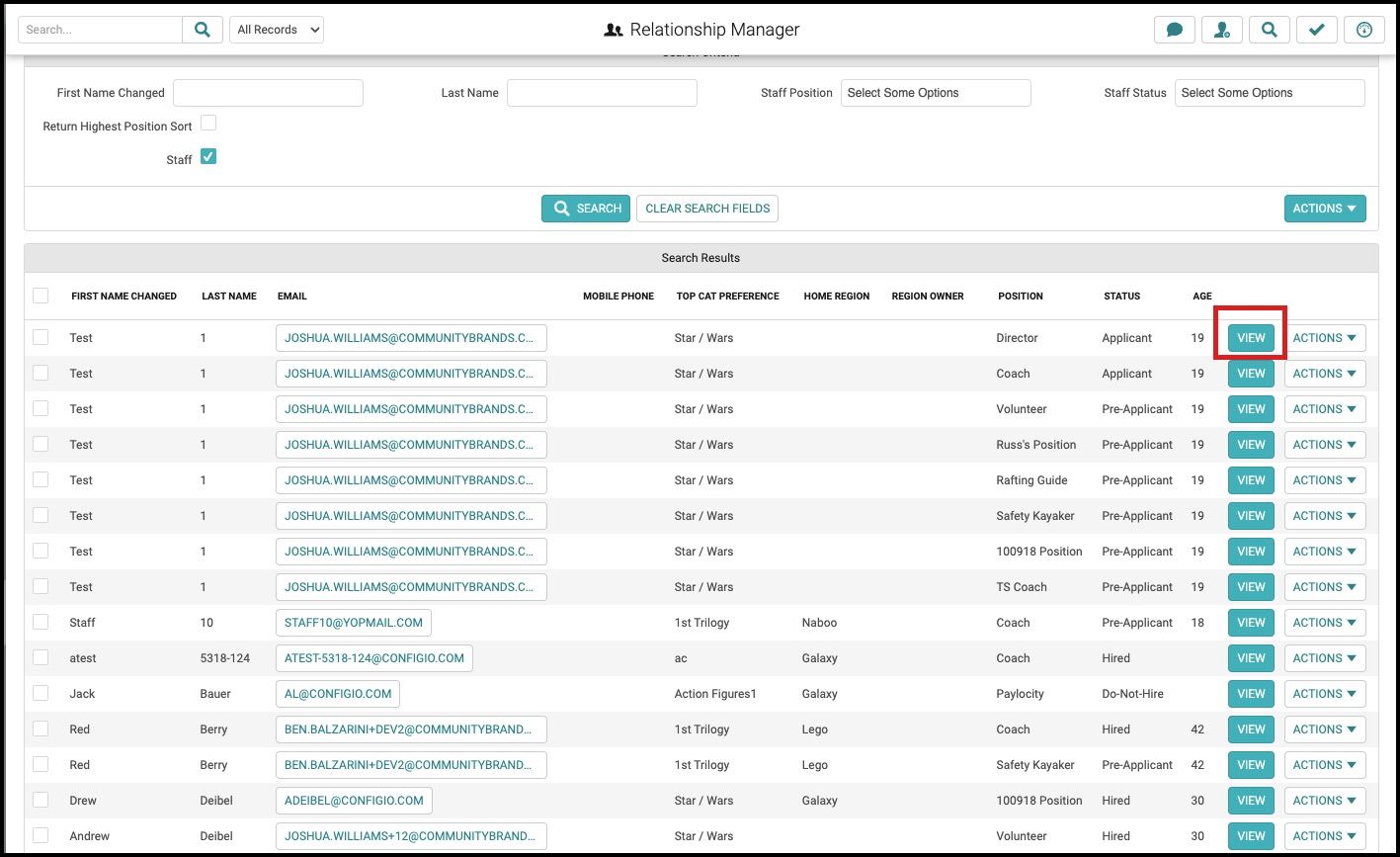Image resolution: width=1400 pixels, height=857 pixels.
Task: Click the header magnifier search icon button
Action: click(1270, 30)
